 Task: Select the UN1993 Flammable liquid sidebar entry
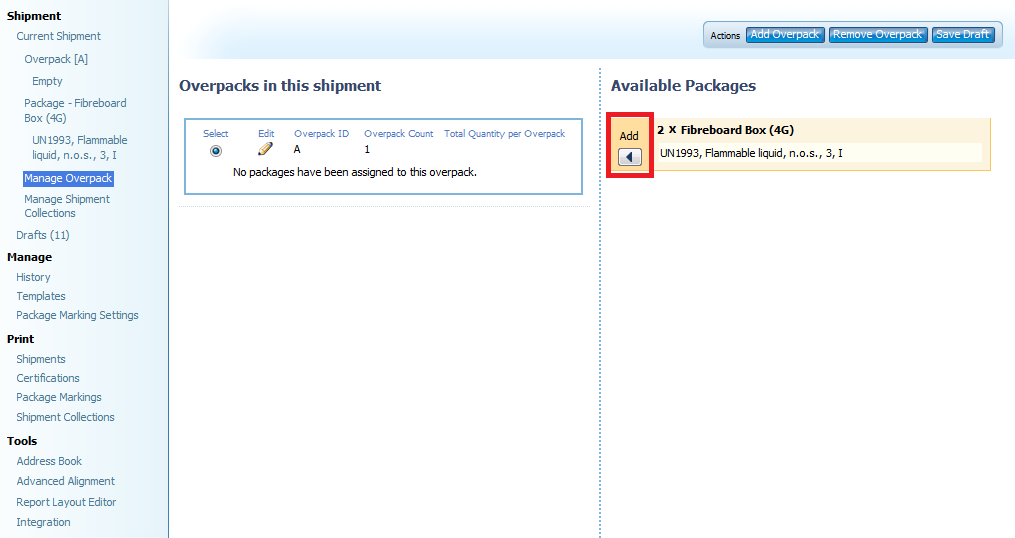coord(79,147)
